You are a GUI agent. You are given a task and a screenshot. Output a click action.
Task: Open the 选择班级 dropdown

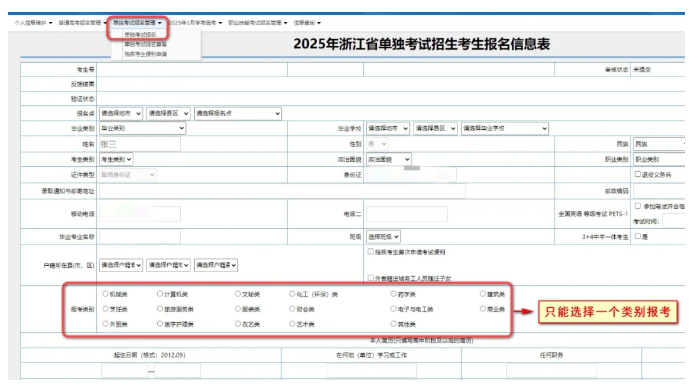(383, 237)
